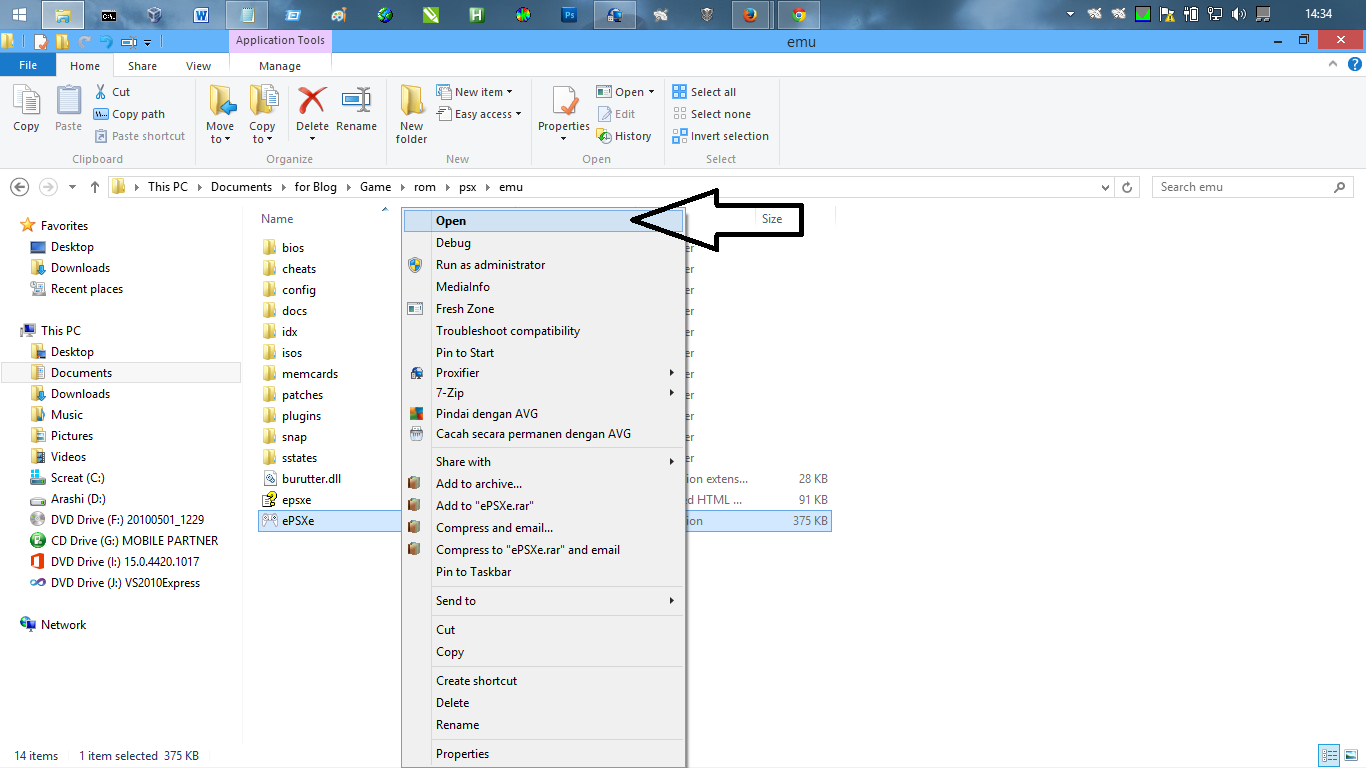Click Invert selection in ribbon
The width and height of the screenshot is (1366, 768).
point(721,136)
